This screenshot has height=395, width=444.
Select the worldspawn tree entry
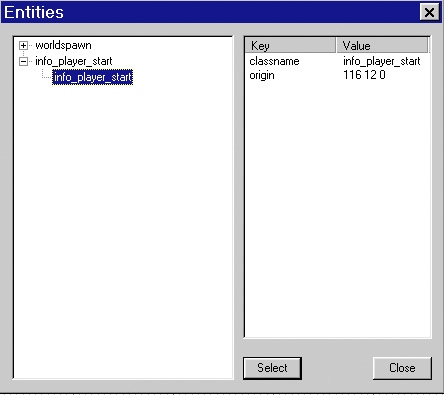63,45
